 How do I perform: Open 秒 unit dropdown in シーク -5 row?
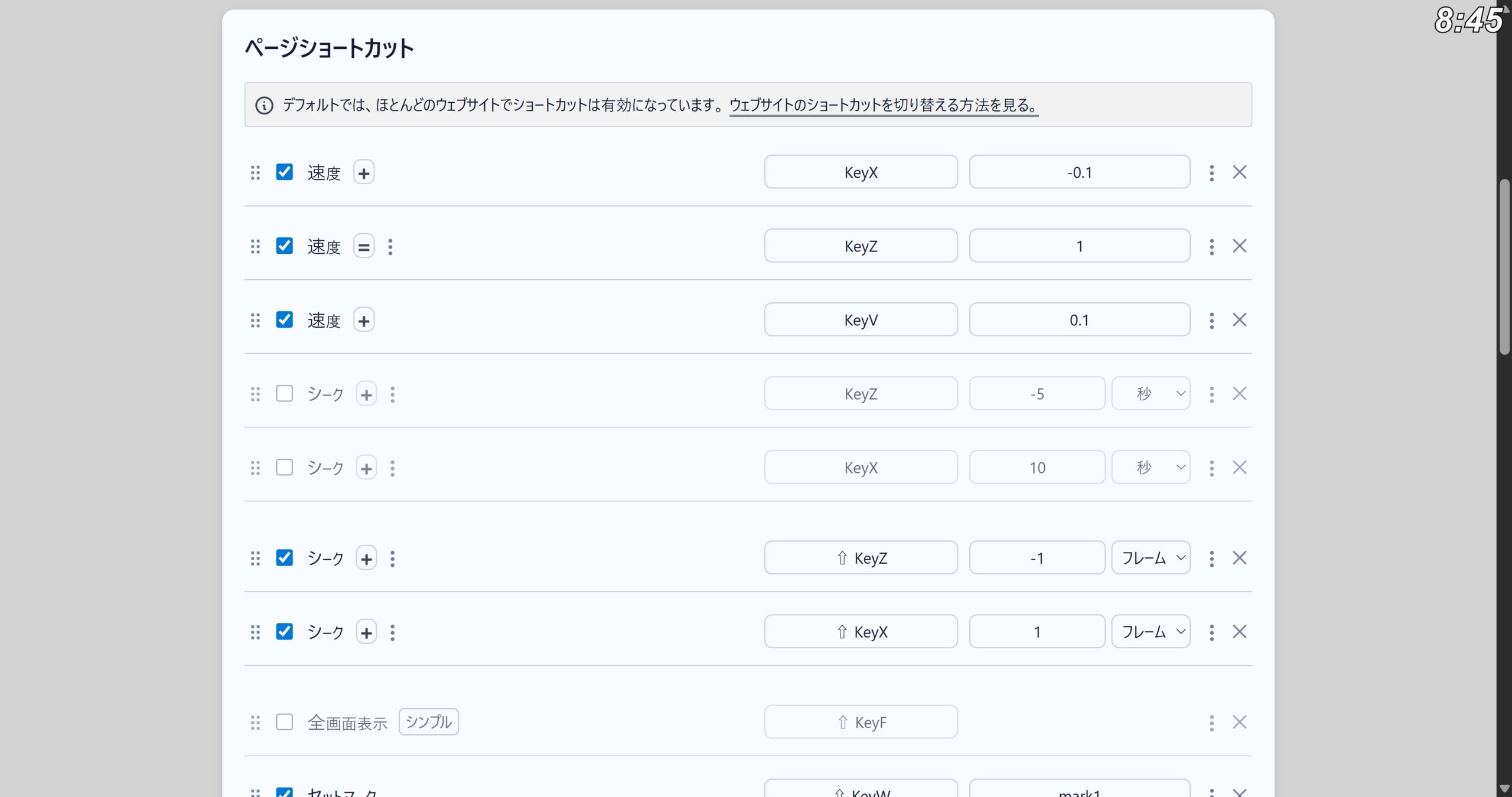click(1151, 394)
